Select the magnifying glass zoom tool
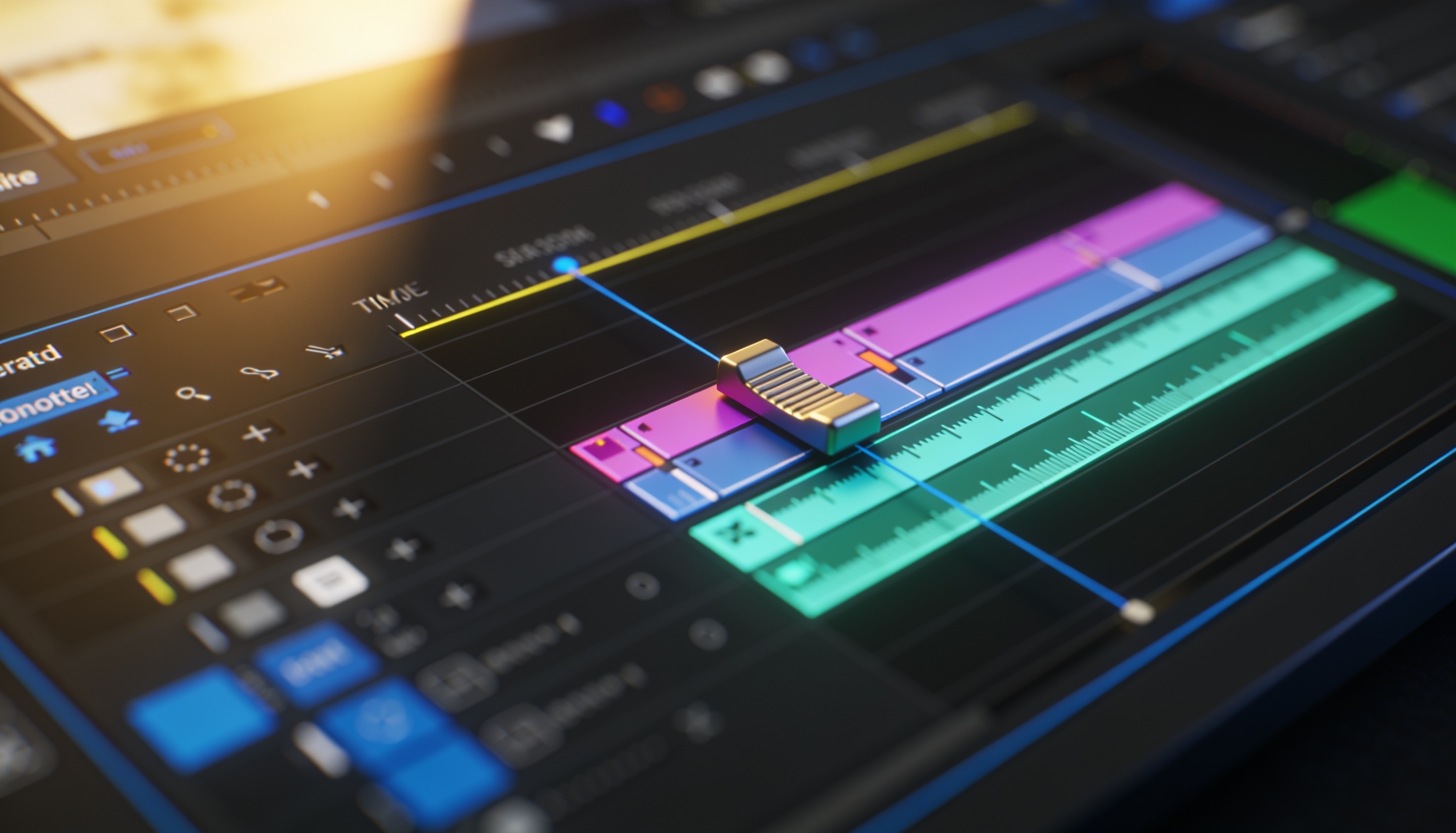Viewport: 1456px width, 833px height. [x=192, y=394]
